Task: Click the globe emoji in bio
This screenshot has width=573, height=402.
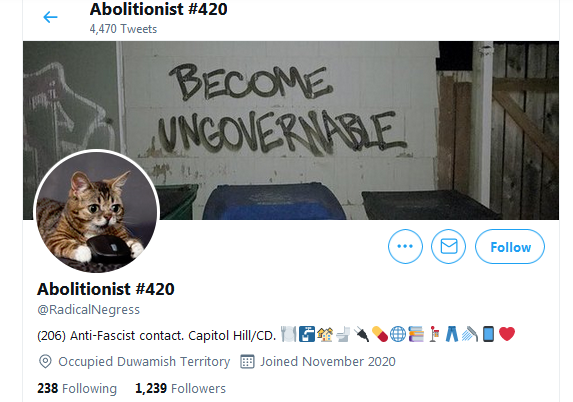Action: pos(398,334)
